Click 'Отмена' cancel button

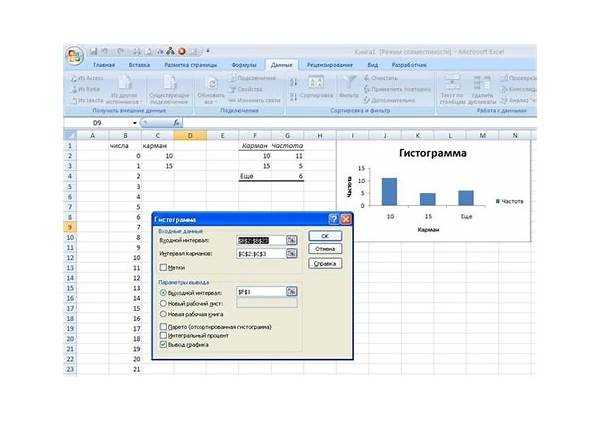coord(325,249)
